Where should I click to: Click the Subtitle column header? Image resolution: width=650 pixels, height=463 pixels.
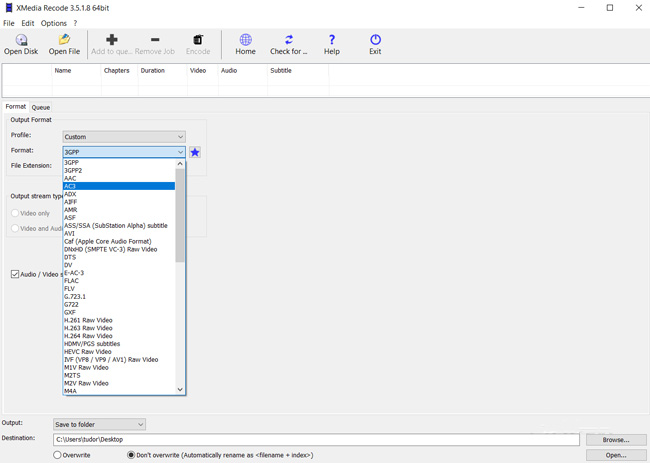tap(298, 70)
